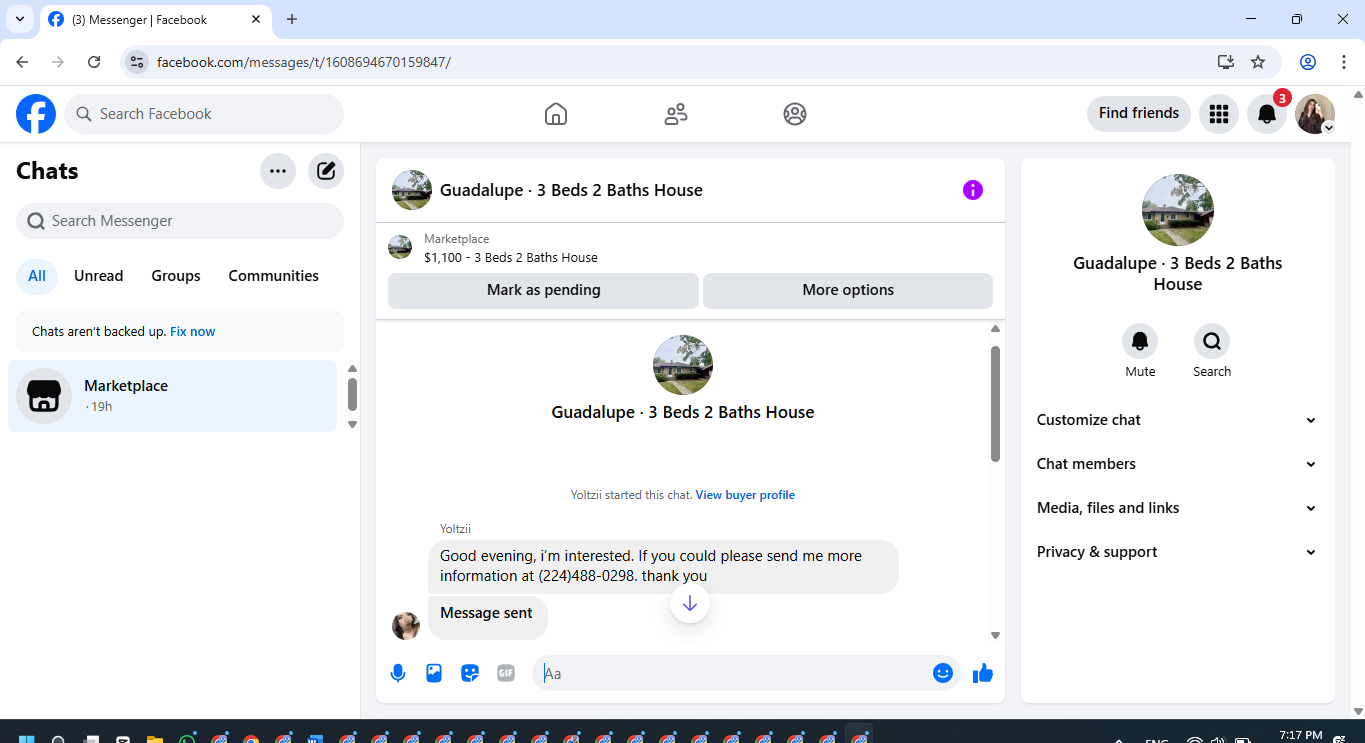Click the "Message sent" bubble
The width and height of the screenshot is (1365, 743).
tap(487, 617)
